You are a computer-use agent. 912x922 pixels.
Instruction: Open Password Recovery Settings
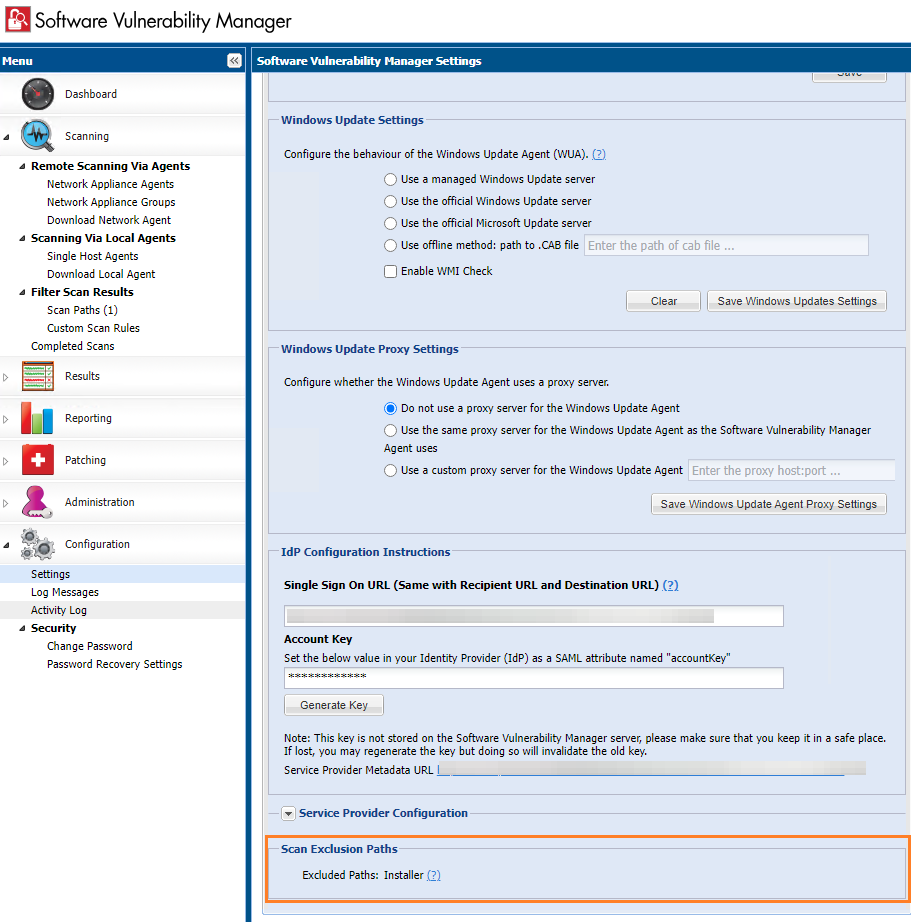click(x=115, y=664)
